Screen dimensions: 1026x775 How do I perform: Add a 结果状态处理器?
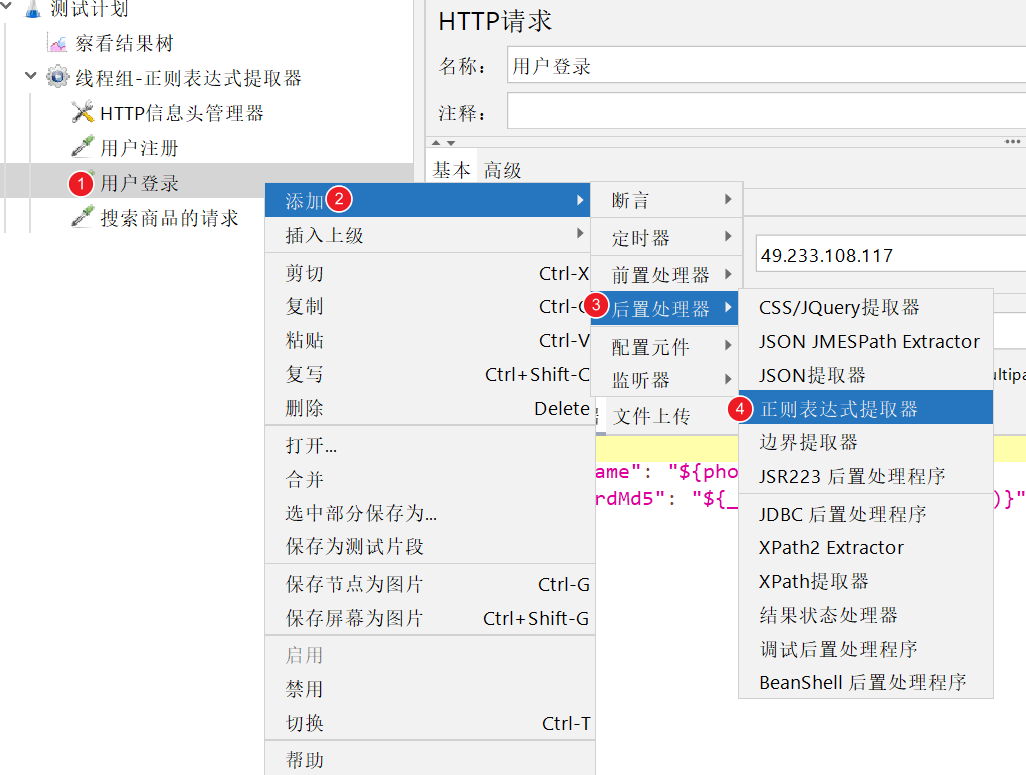pos(866,615)
